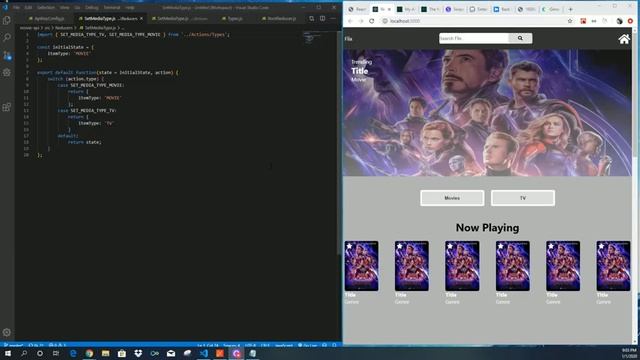Open the Search view in VS Code sidebar
The height and width of the screenshot is (360, 640).
7,38
